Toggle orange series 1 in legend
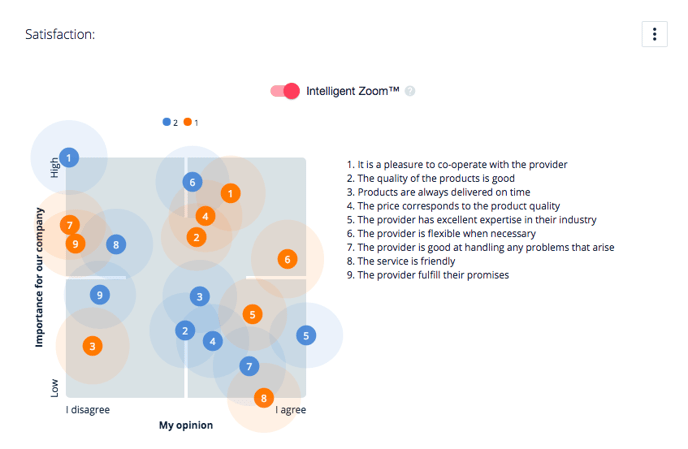 [191, 122]
